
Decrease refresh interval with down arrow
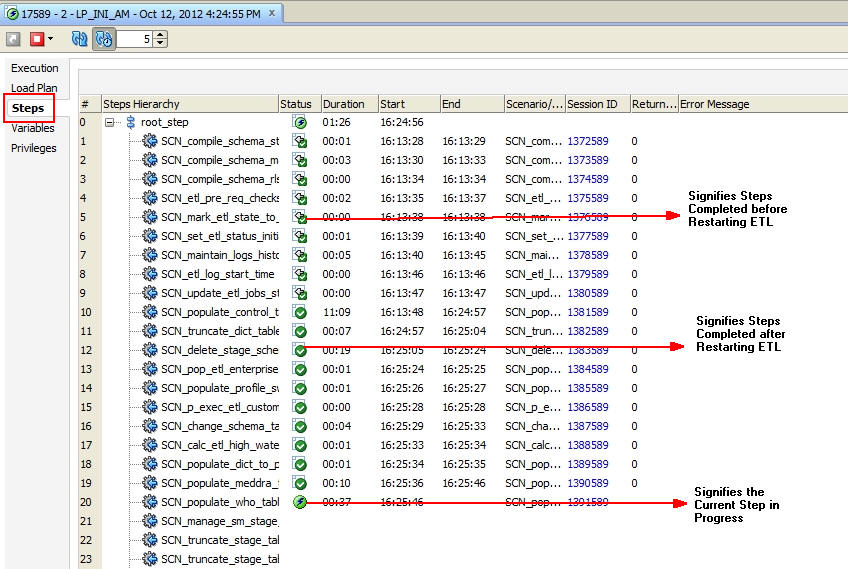(161, 43)
